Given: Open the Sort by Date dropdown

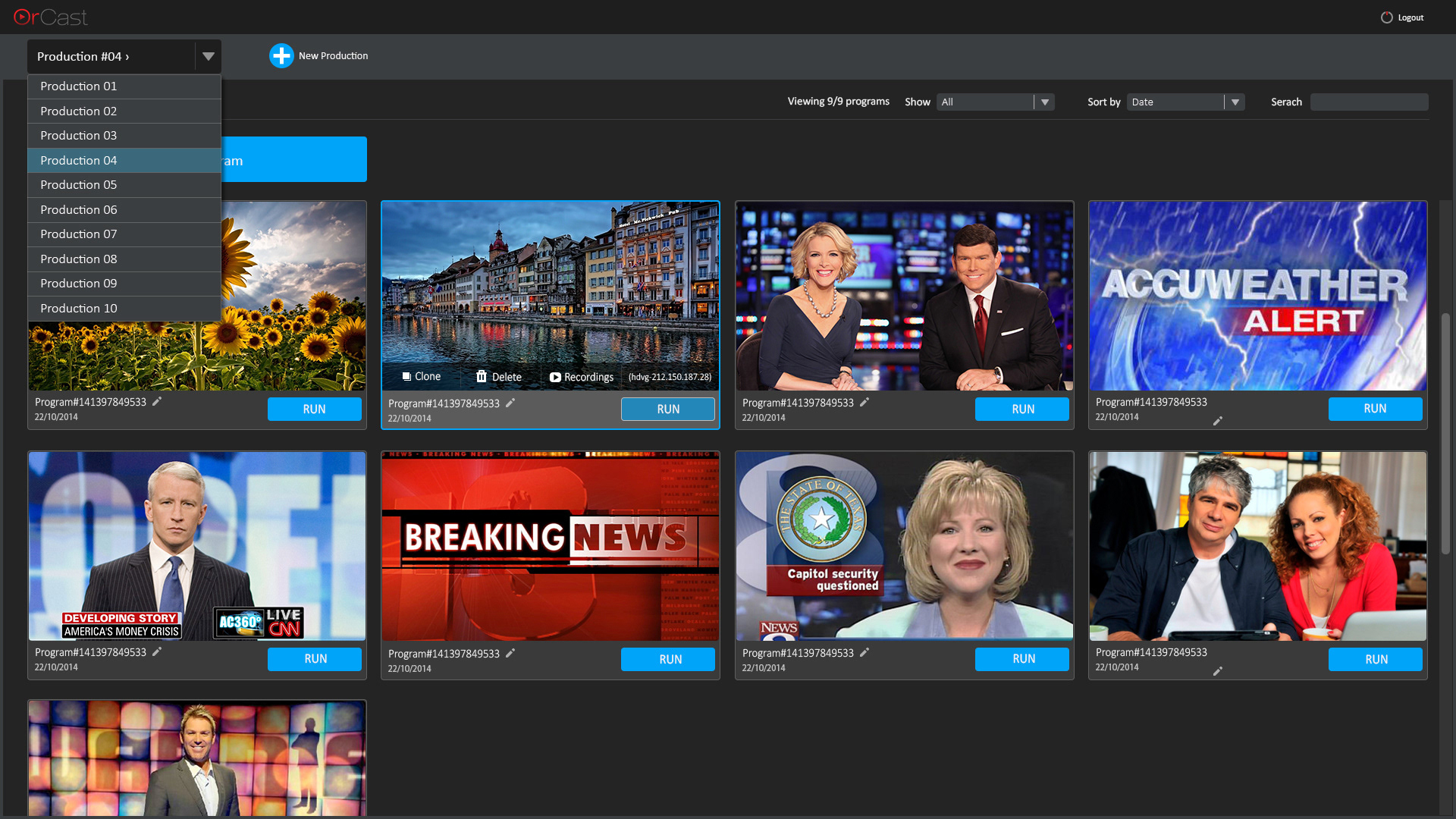Looking at the screenshot, I should point(1235,102).
